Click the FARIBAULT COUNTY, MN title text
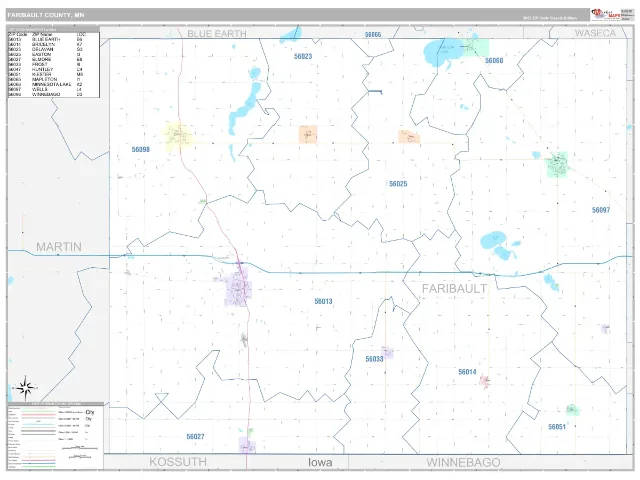Image resolution: width=640 pixels, height=480 pixels. [46, 15]
